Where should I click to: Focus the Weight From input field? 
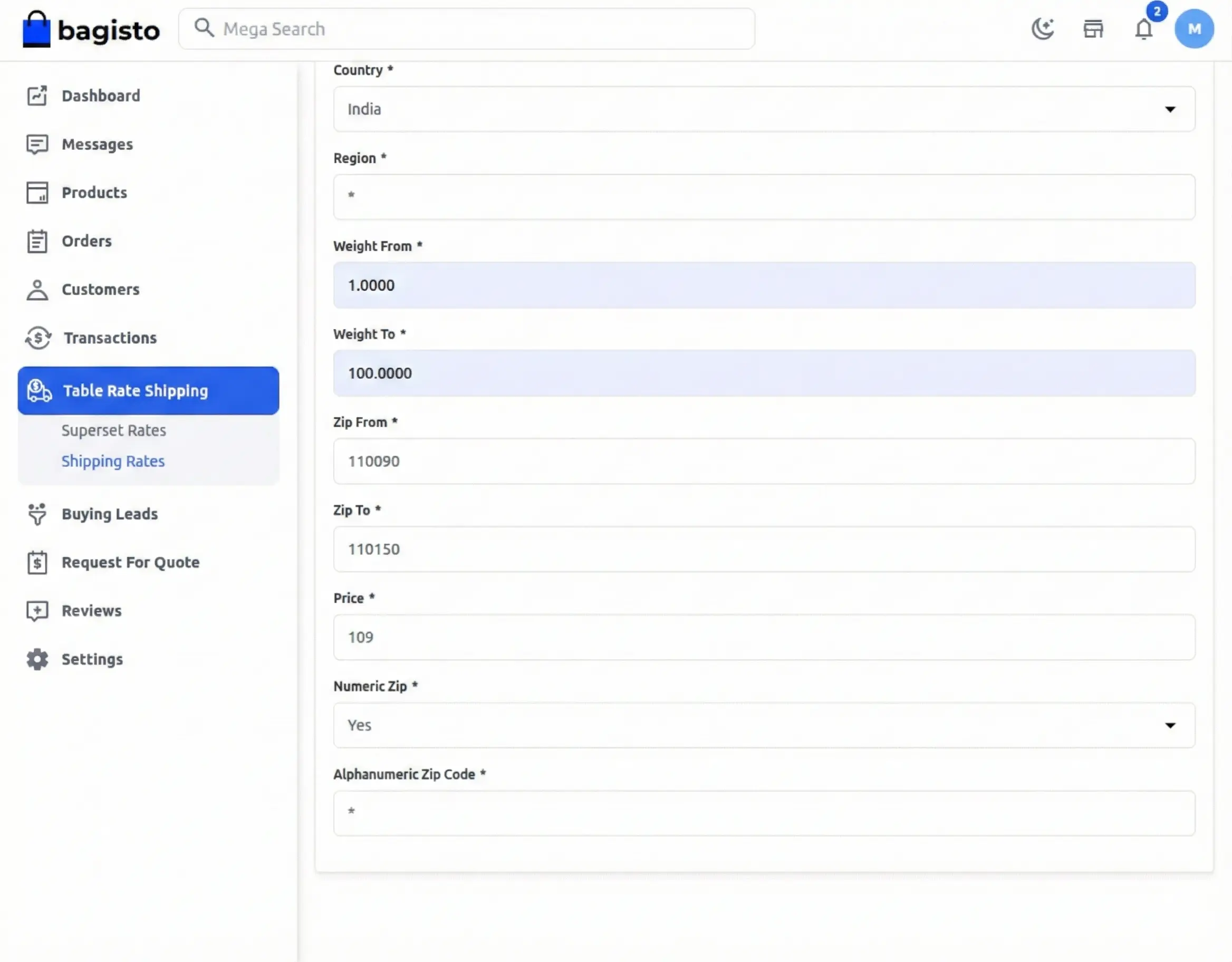click(x=764, y=285)
